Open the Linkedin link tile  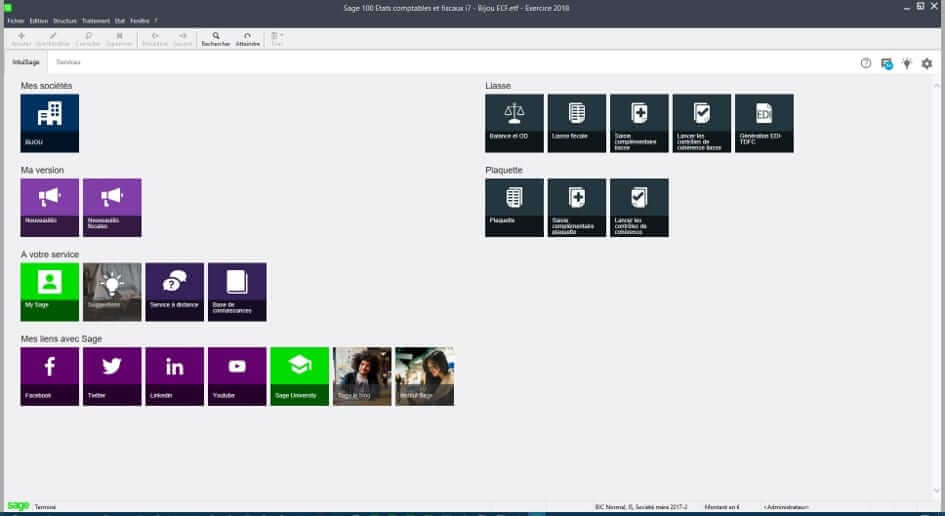[175, 376]
